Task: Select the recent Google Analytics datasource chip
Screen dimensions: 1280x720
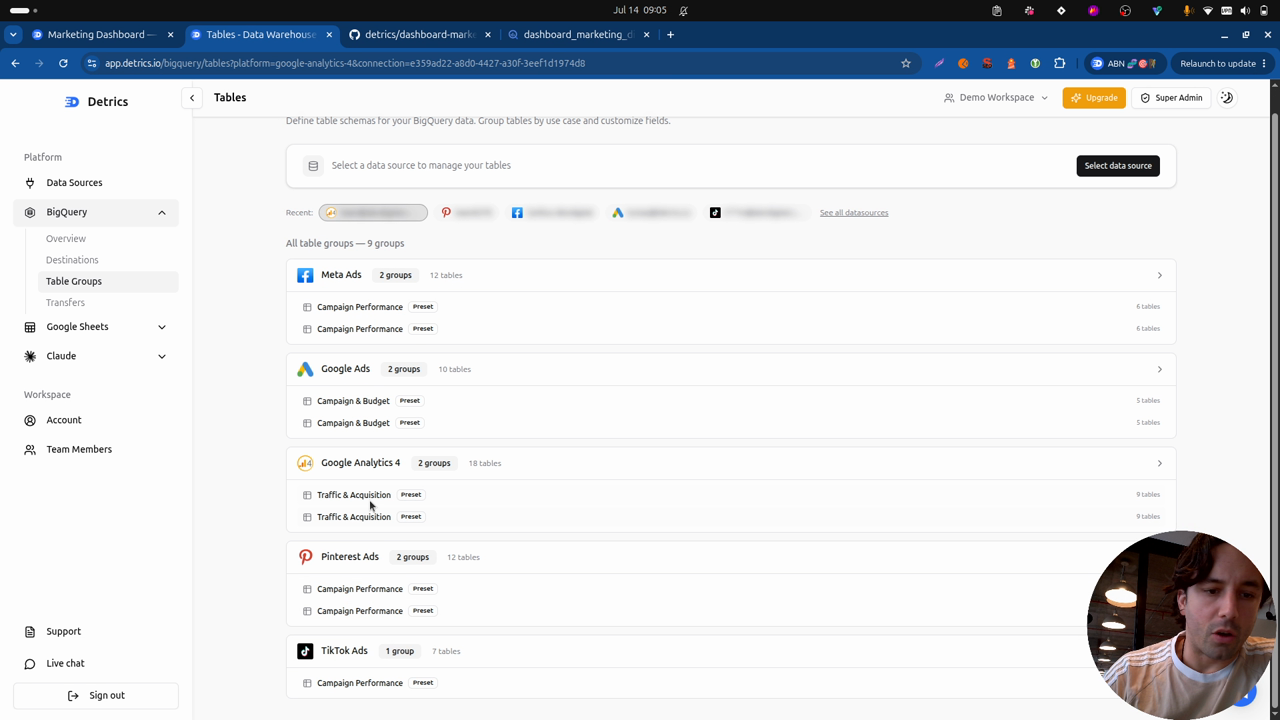Action: [x=373, y=212]
